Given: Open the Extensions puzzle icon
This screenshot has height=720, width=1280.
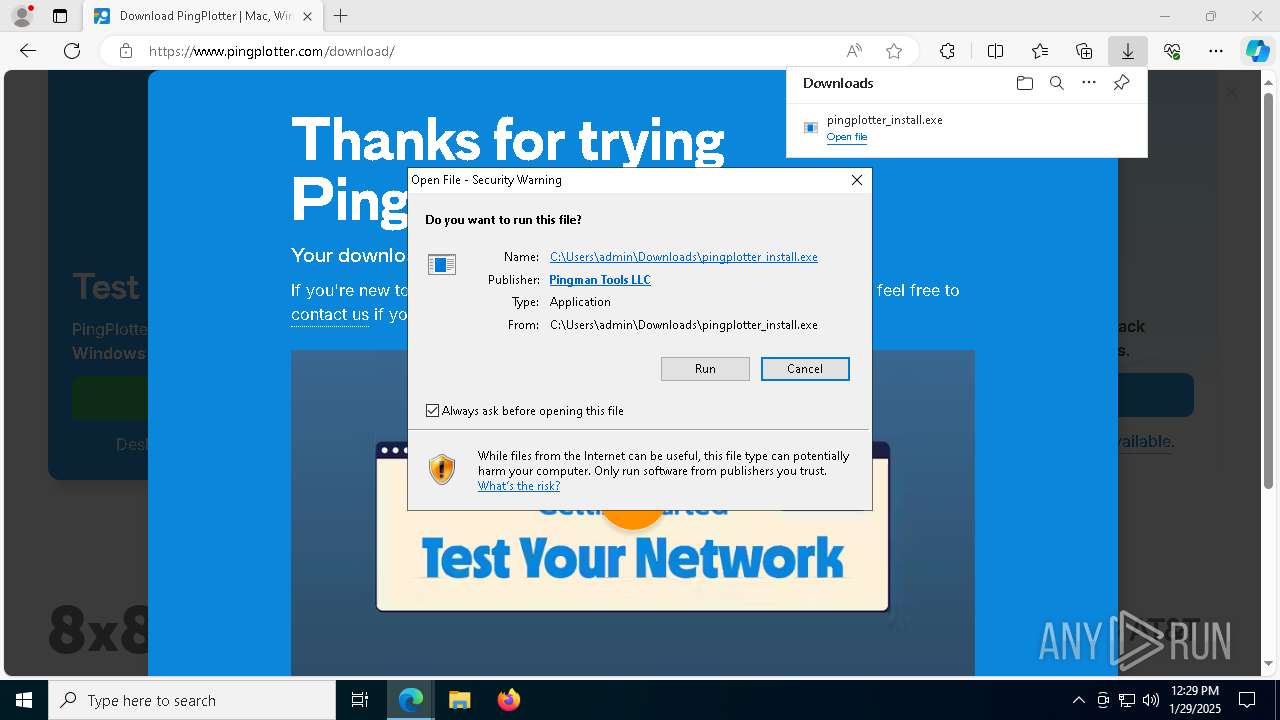Looking at the screenshot, I should (x=947, y=51).
